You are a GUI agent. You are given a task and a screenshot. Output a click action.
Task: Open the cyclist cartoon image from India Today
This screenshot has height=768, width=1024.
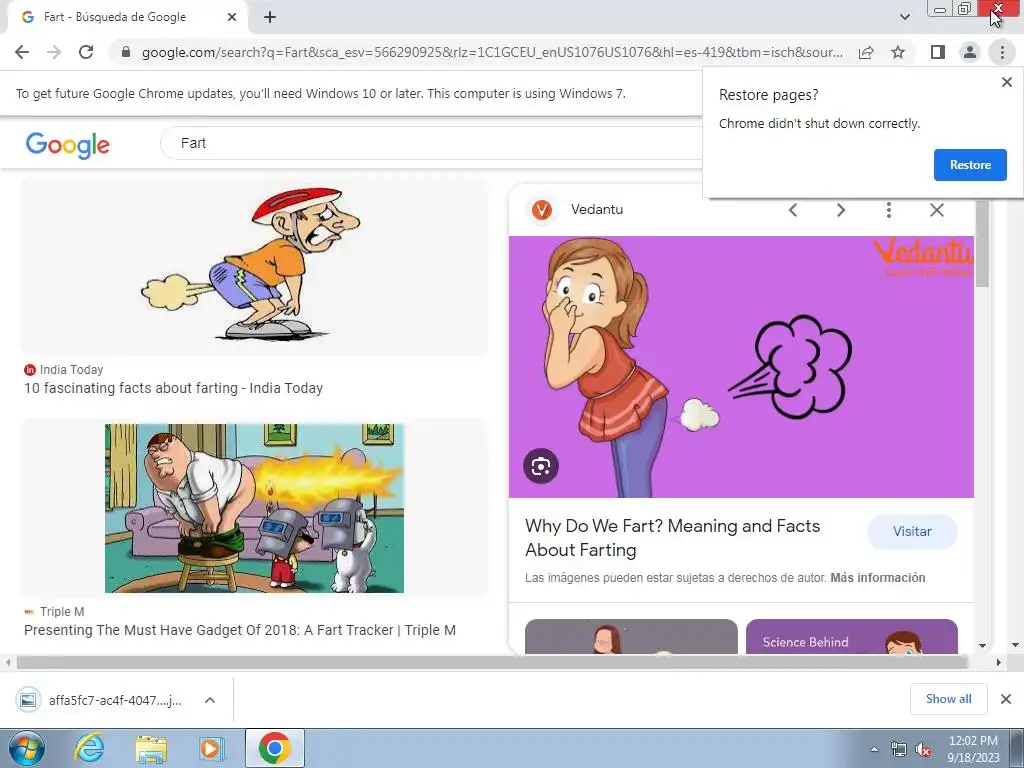(254, 266)
